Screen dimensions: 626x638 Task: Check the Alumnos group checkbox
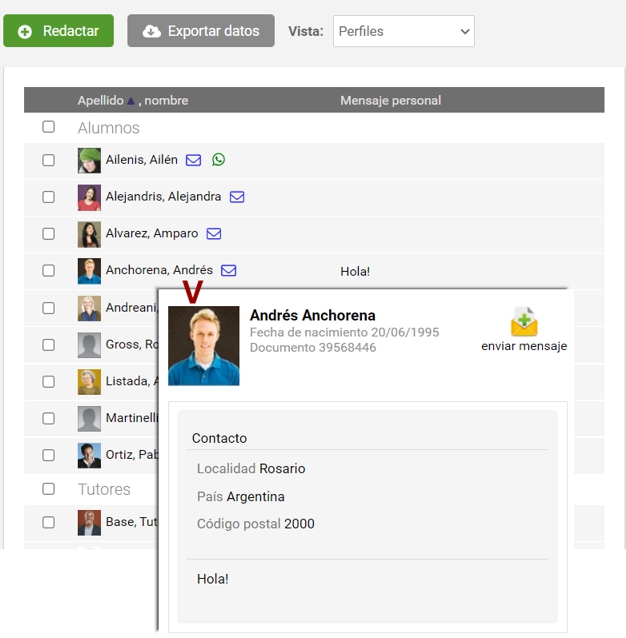48,127
